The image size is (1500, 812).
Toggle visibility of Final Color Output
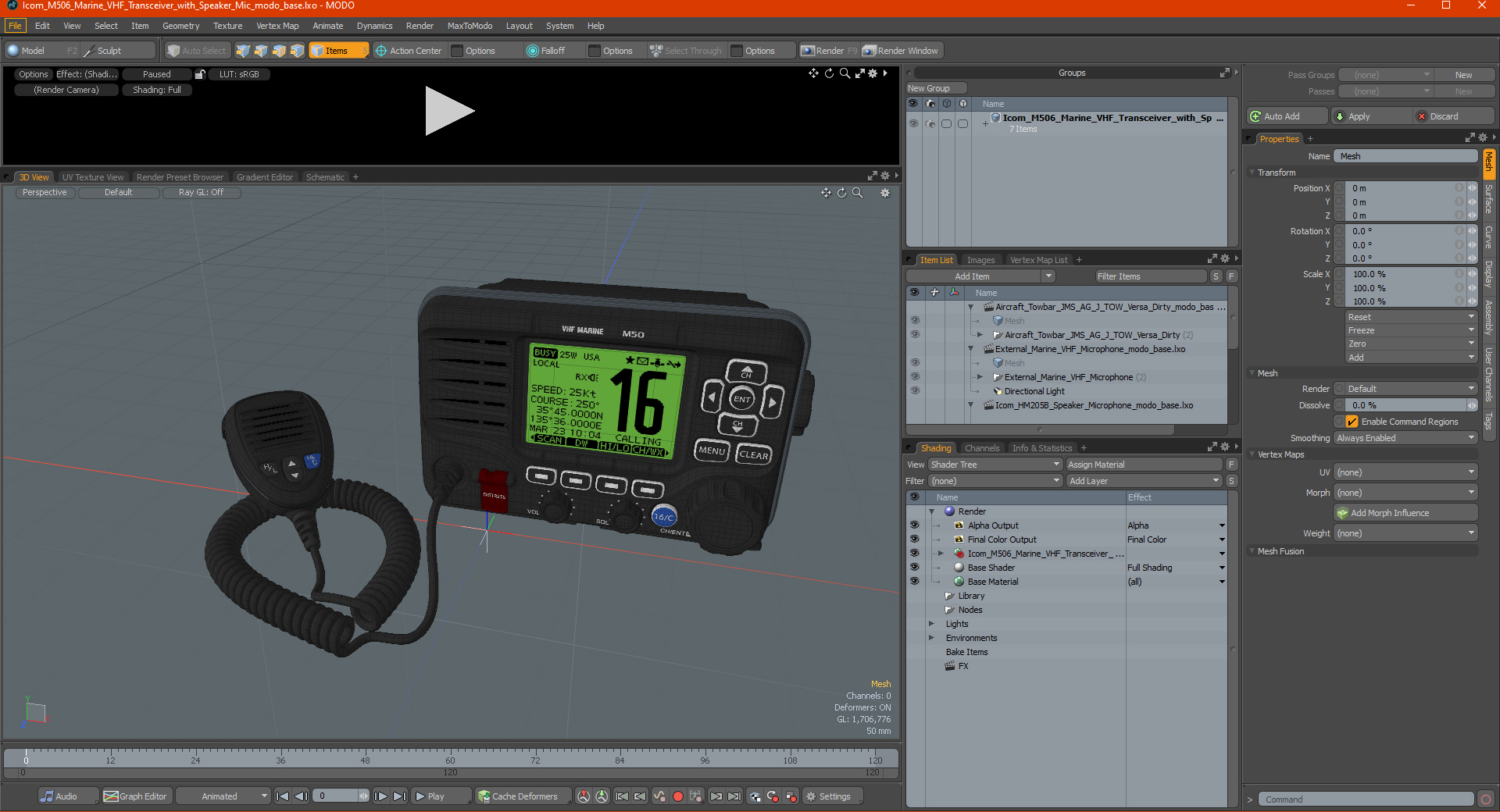point(914,540)
